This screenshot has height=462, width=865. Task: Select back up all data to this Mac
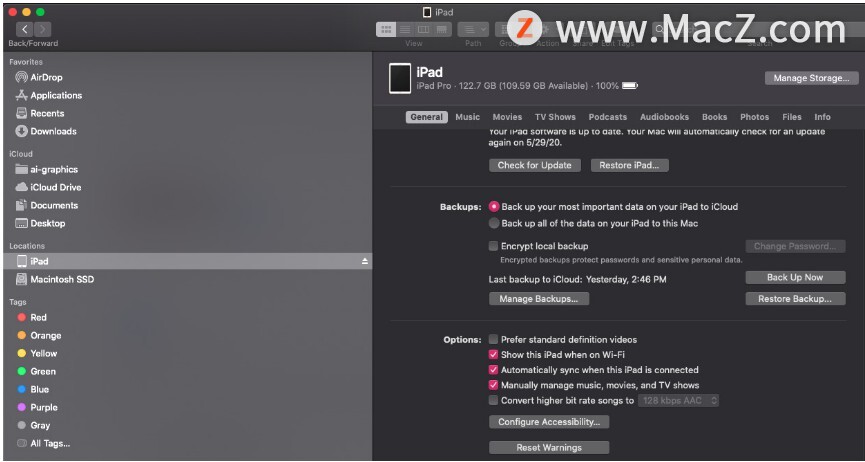click(x=494, y=224)
